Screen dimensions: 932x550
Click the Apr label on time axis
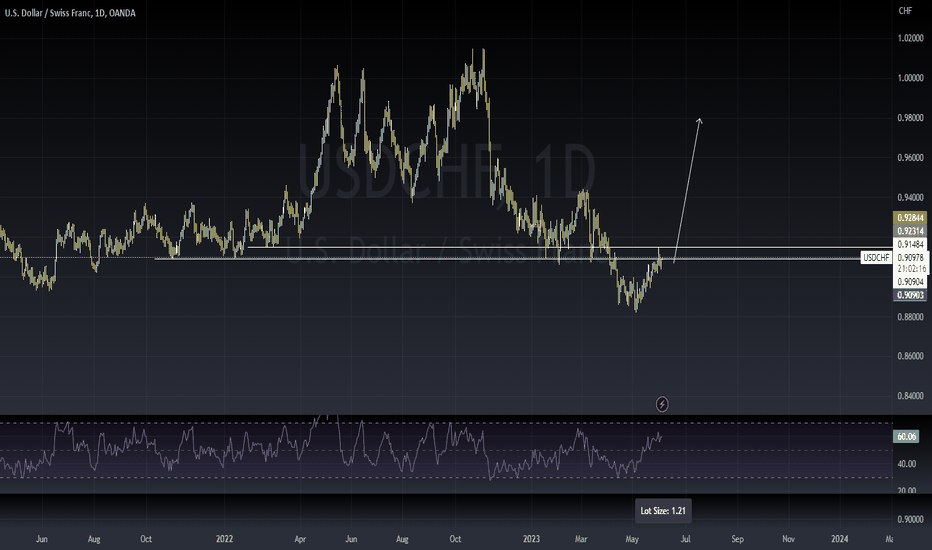coord(300,539)
